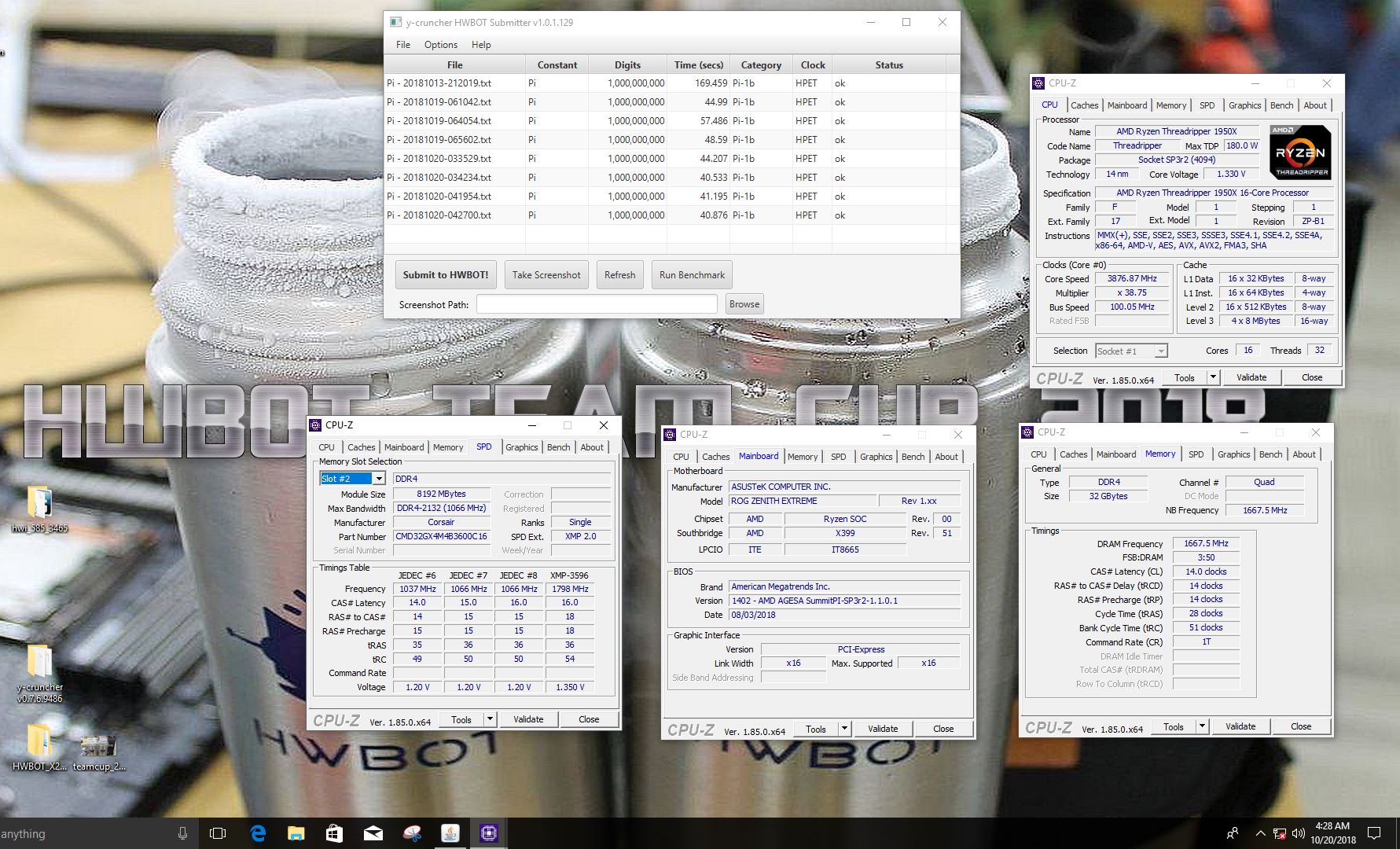Switch to the About tab in Memory window
1400x849 pixels.
[1304, 454]
